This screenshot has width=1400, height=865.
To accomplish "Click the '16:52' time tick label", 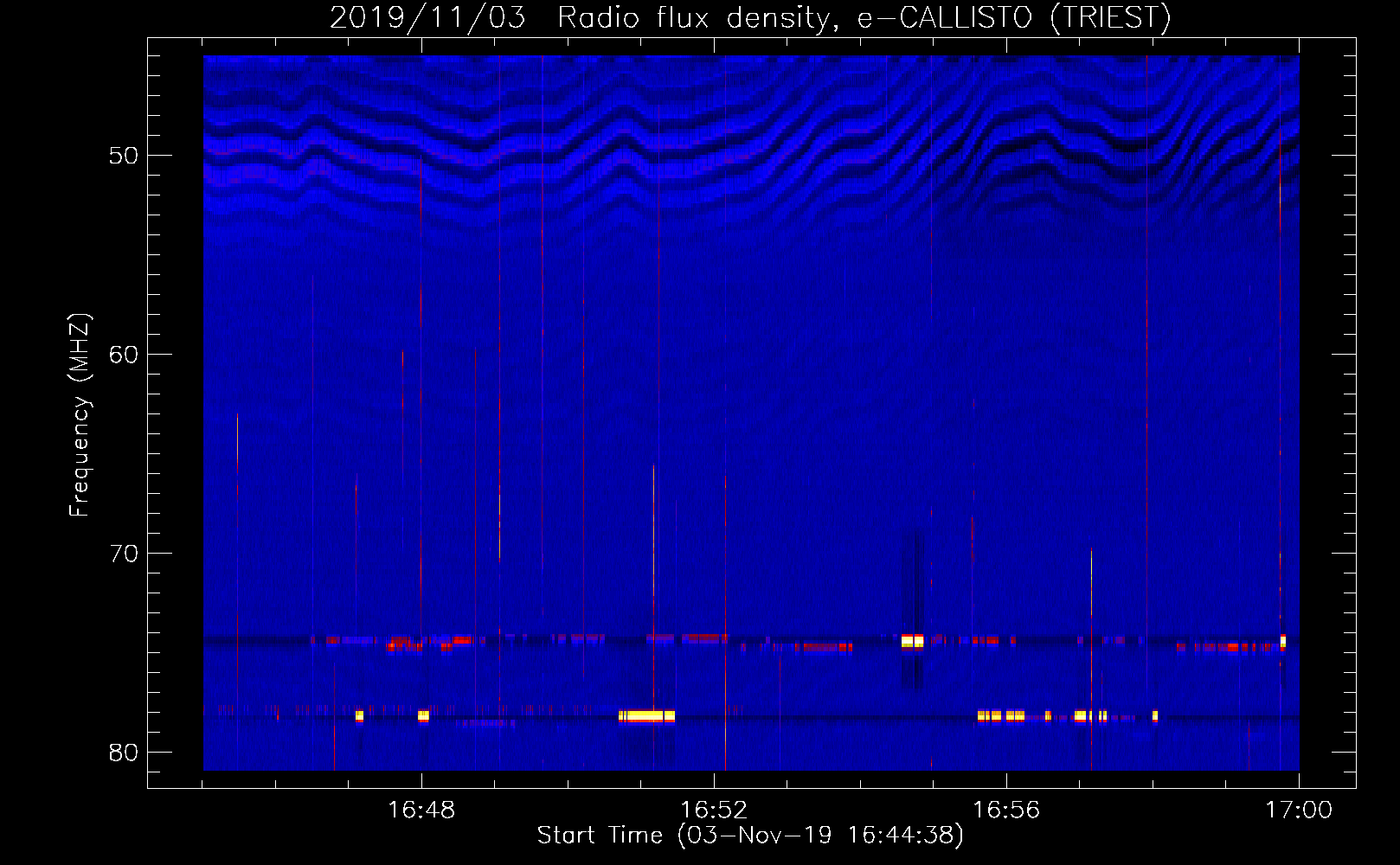I will (714, 811).
